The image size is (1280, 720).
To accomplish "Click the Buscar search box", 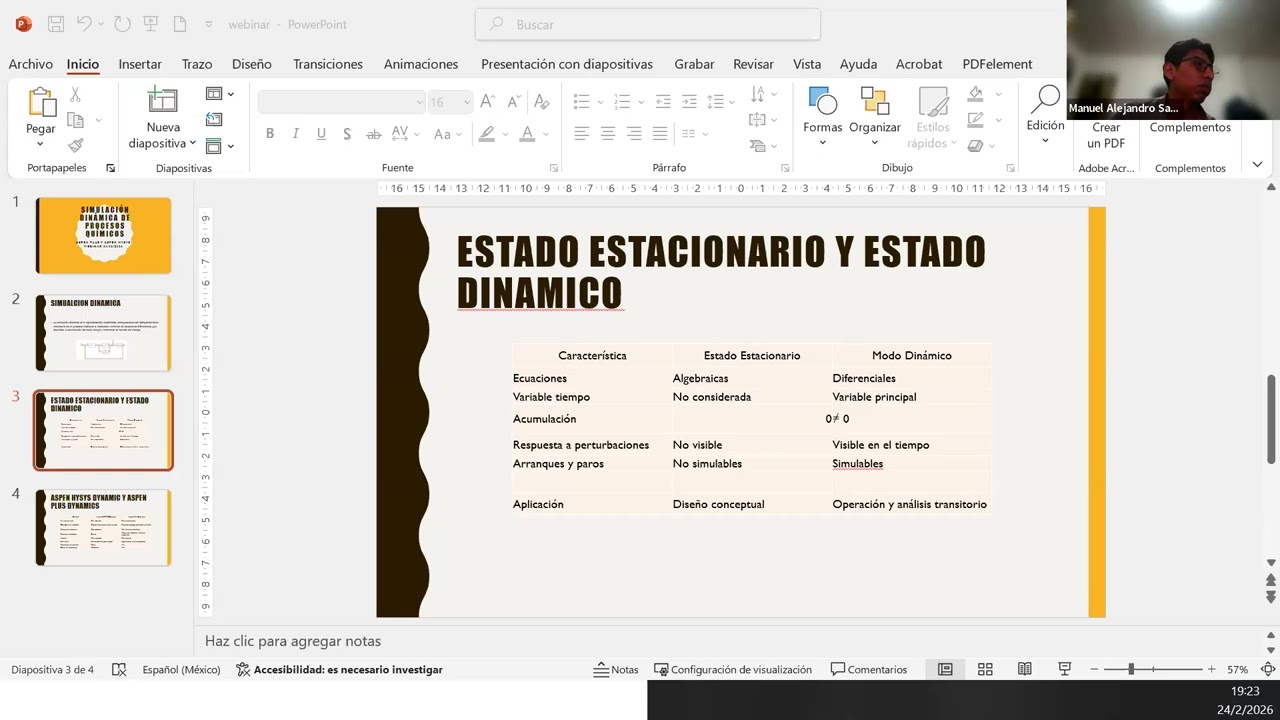I will coord(648,24).
